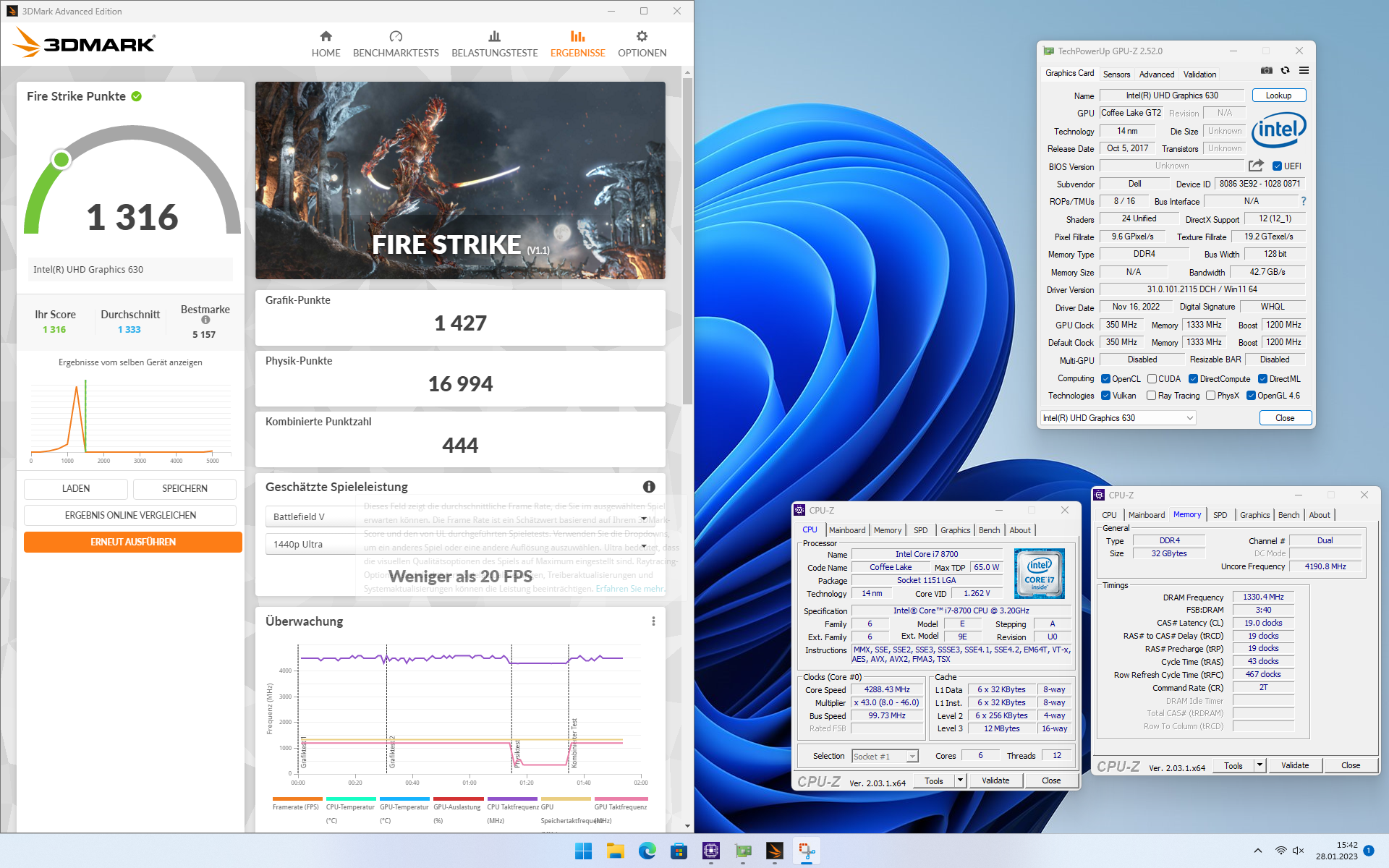
Task: Click Framerate (FPS) legend color
Action: click(297, 799)
